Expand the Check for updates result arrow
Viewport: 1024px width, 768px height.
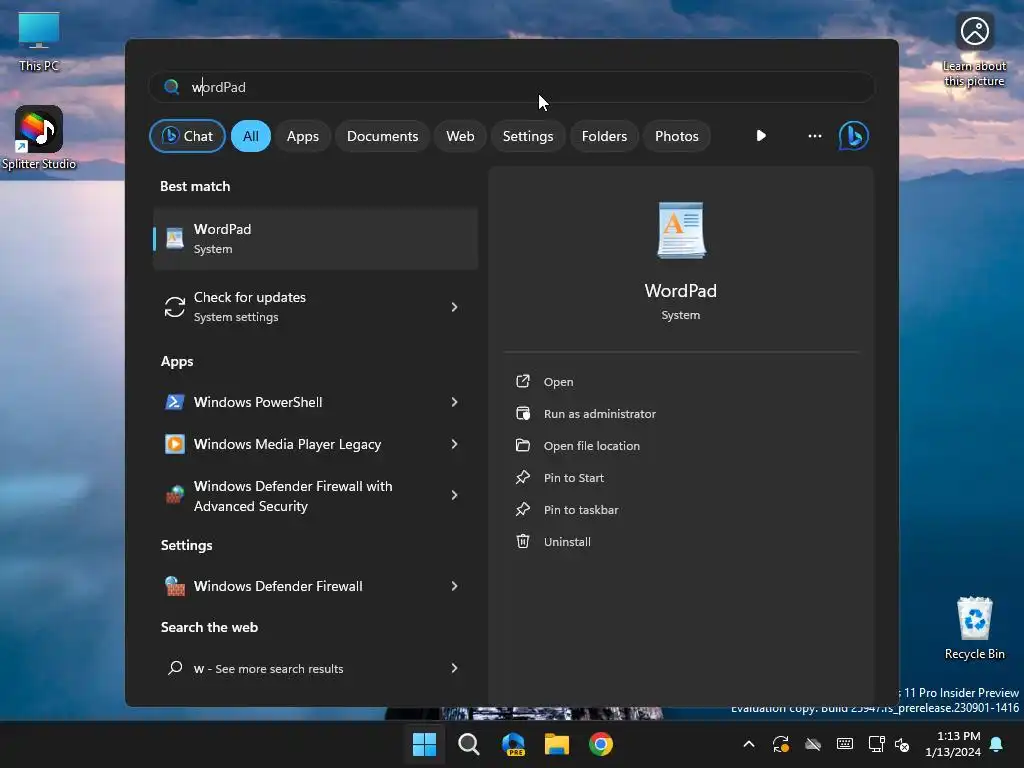pos(455,307)
